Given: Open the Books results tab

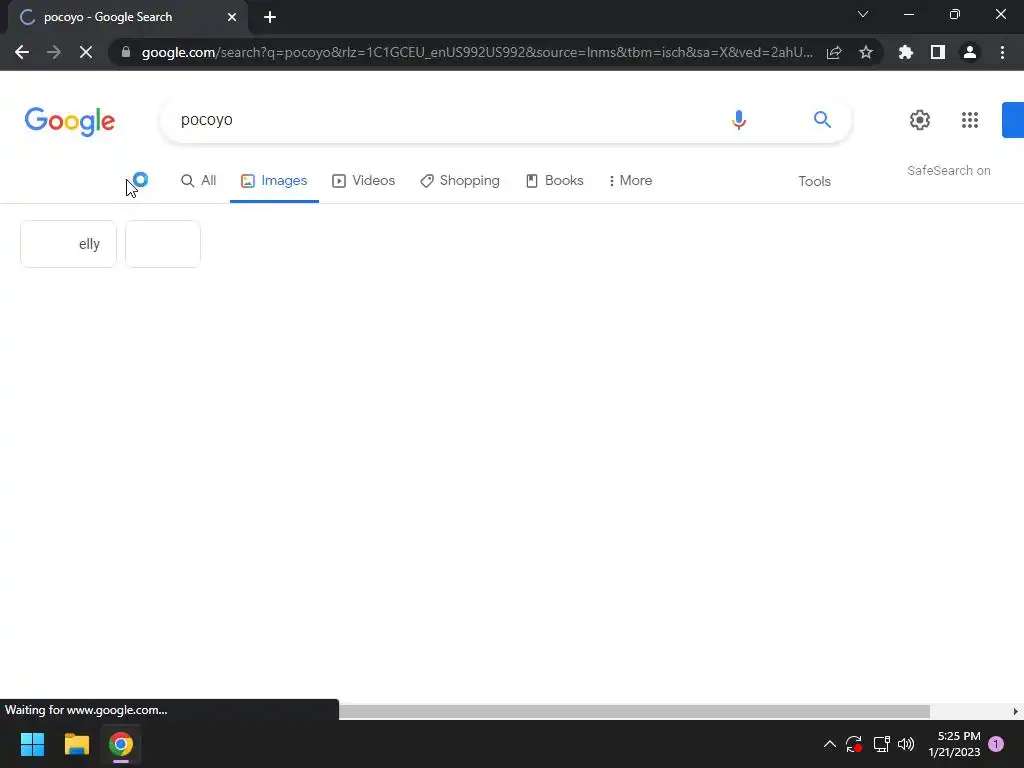Looking at the screenshot, I should point(554,181).
